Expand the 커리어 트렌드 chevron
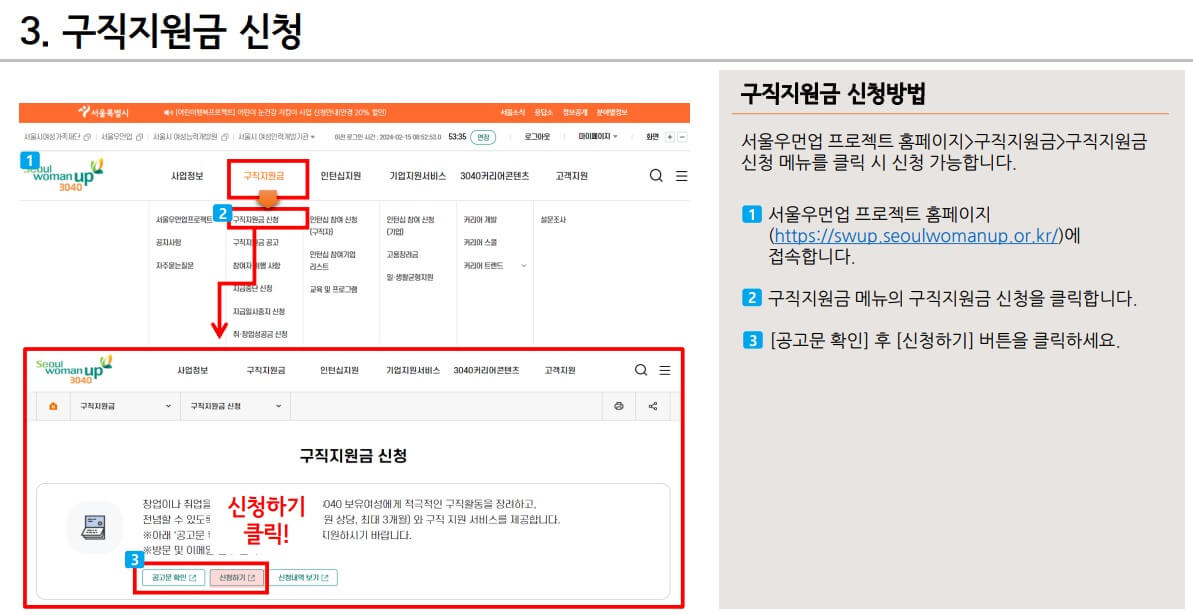Screen dimensions: 1193x615 tap(523, 266)
